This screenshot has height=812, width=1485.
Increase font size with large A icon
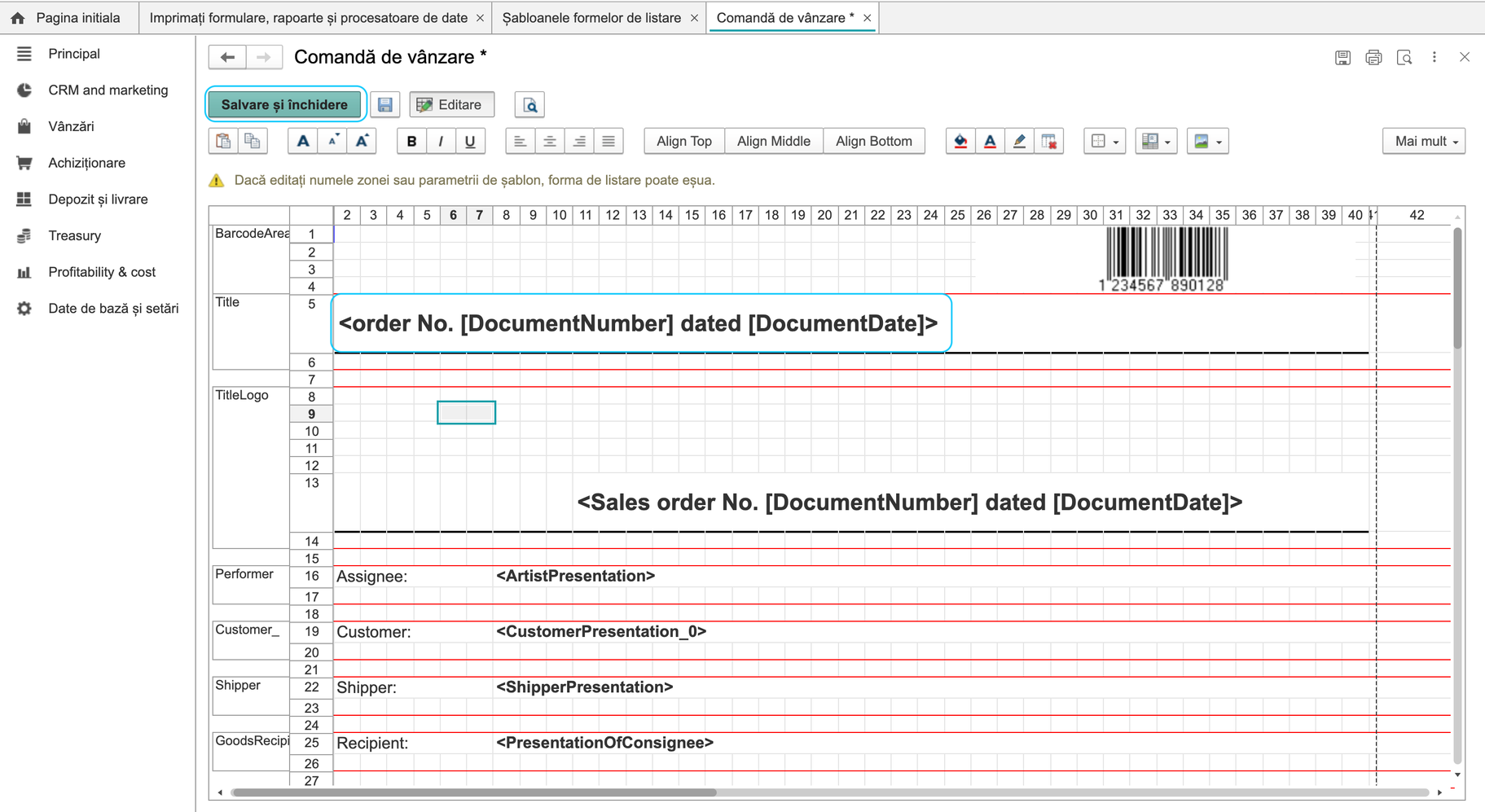tap(362, 141)
